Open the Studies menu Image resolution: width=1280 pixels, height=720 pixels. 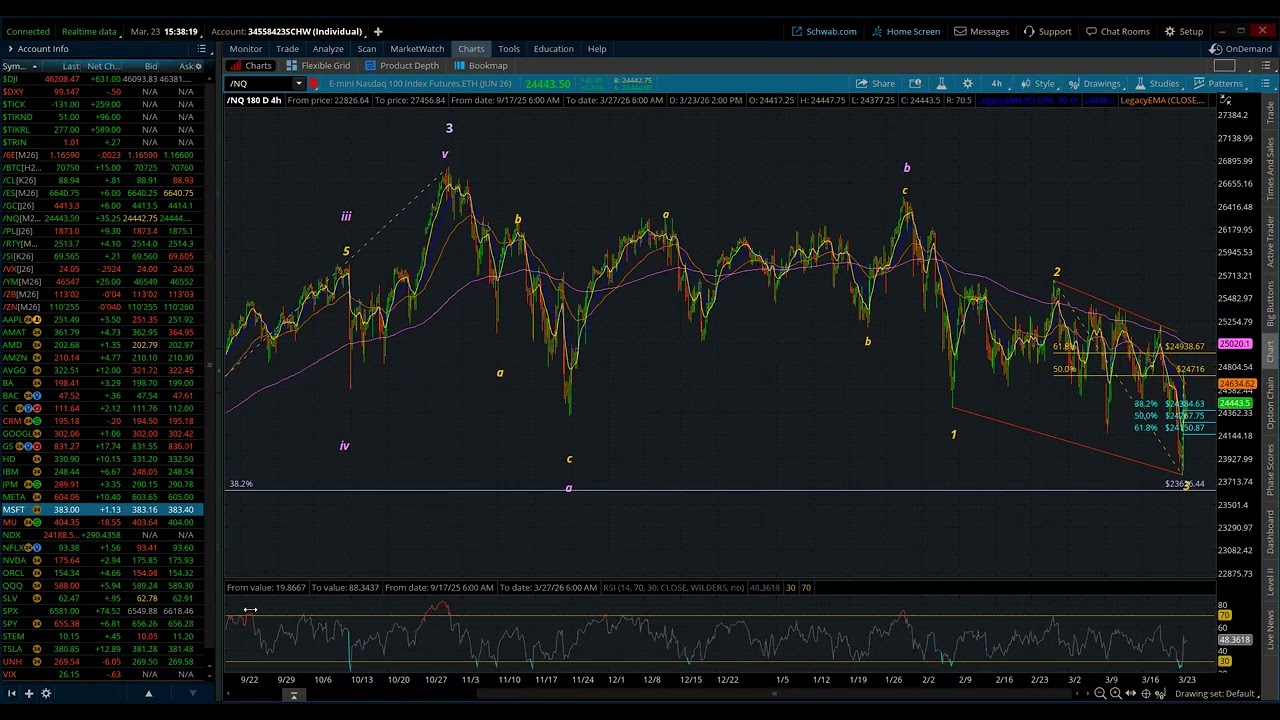click(x=1157, y=83)
